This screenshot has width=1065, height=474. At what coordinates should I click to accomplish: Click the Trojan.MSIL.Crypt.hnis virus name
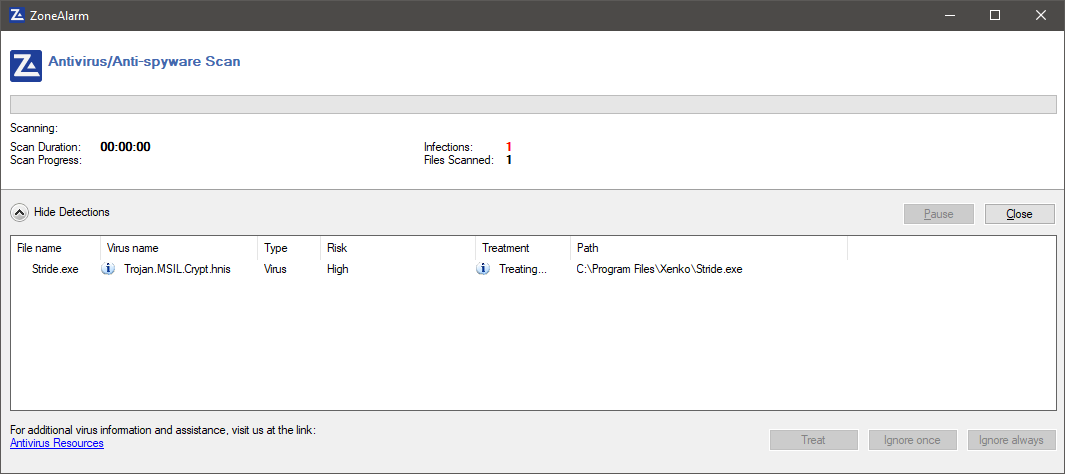(x=178, y=269)
